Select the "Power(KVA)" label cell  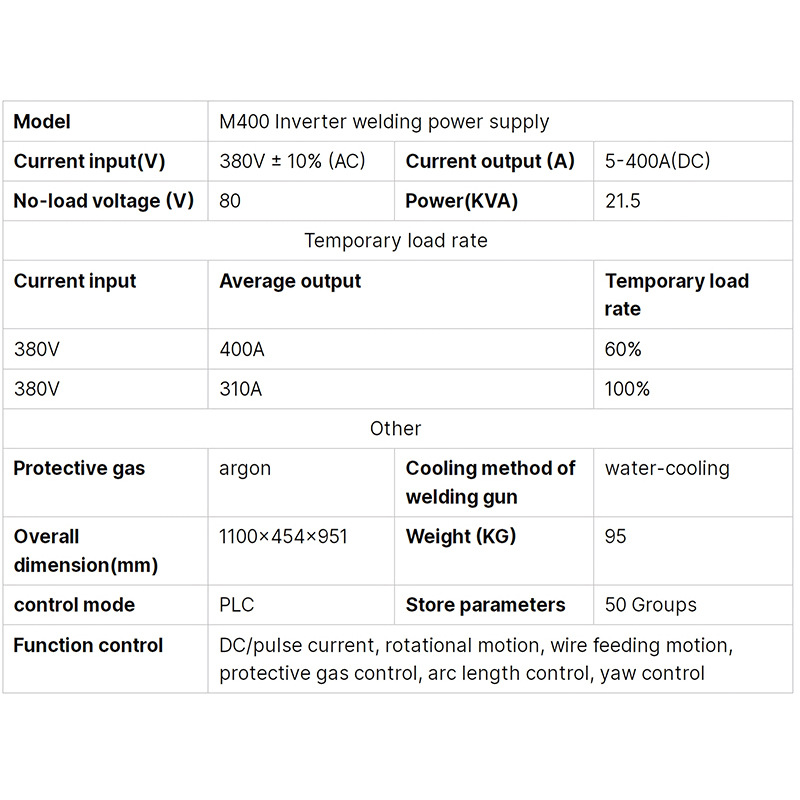point(461,201)
